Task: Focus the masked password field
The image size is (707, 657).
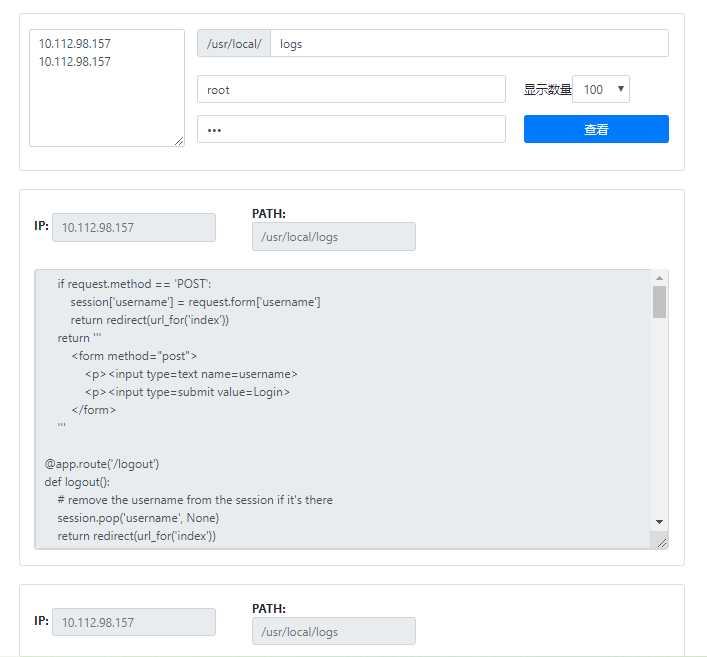Action: click(x=351, y=130)
